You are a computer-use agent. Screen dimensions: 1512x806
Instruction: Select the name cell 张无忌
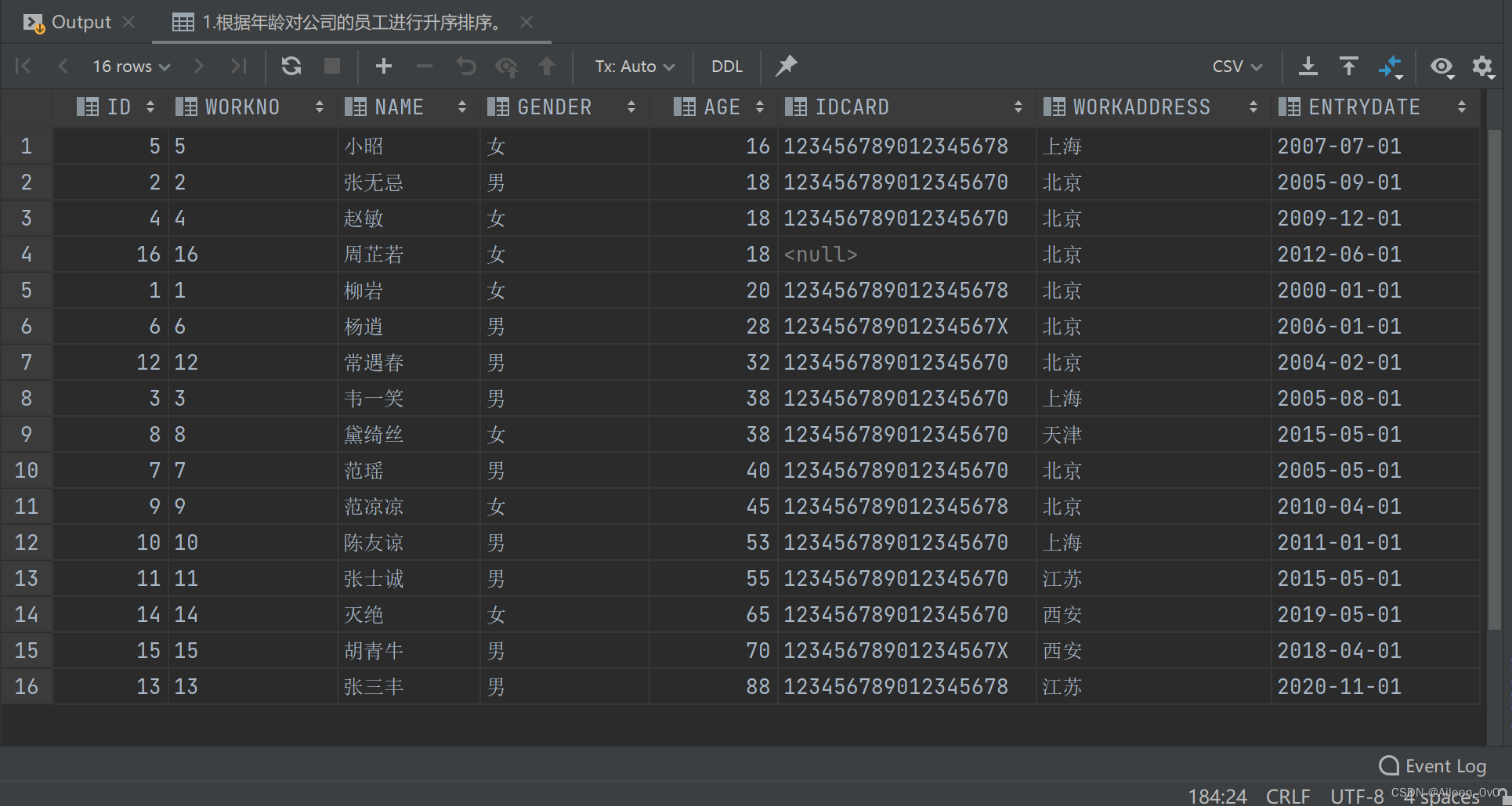tap(408, 183)
